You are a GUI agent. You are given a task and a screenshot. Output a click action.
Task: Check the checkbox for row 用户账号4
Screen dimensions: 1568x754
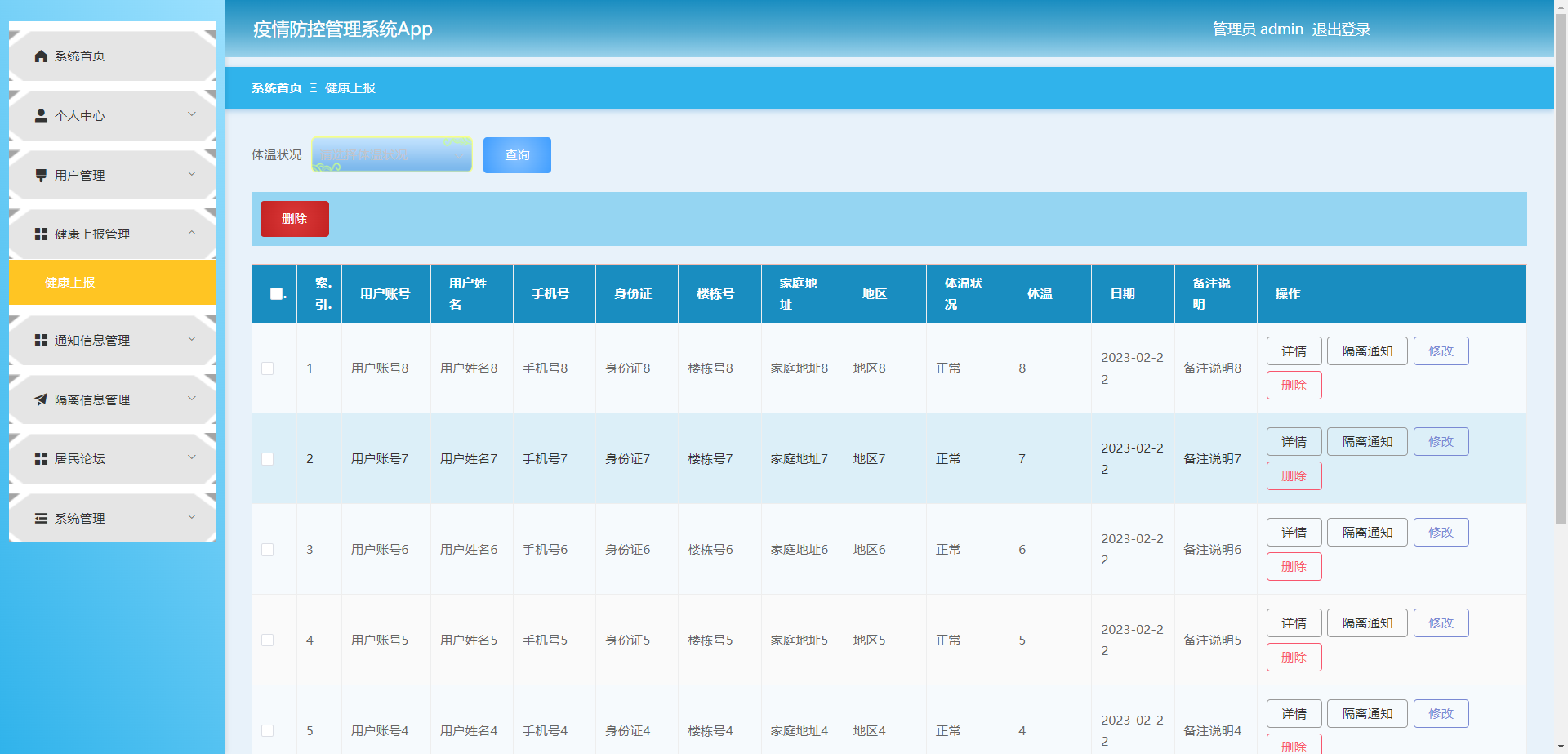point(267,731)
